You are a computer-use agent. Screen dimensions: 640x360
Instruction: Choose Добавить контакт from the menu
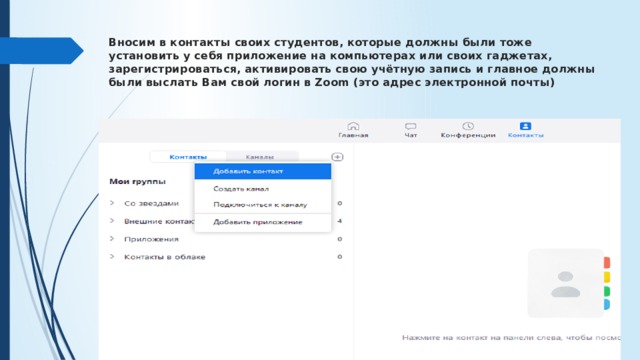pyautogui.click(x=263, y=171)
